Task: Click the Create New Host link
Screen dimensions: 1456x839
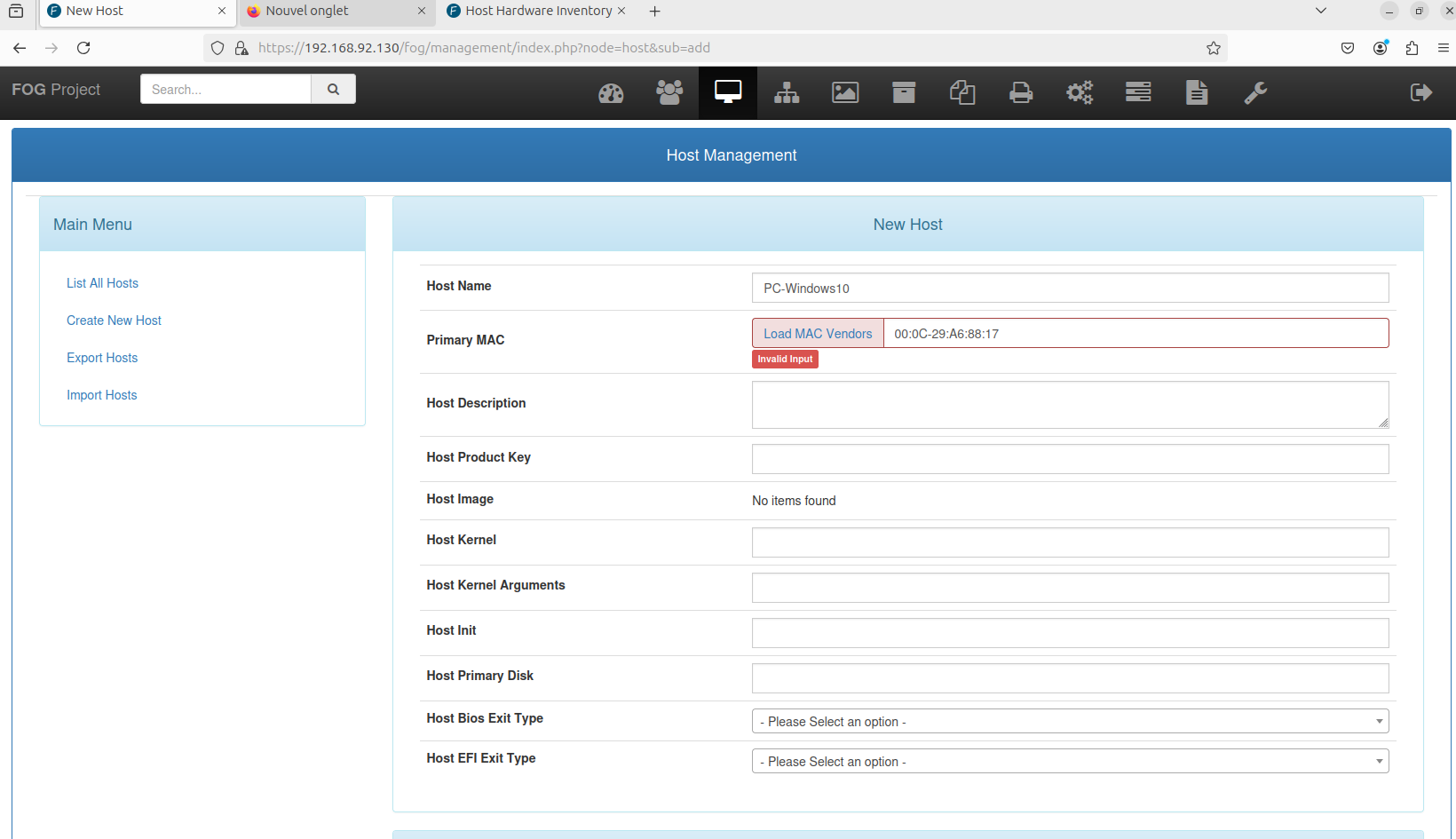Action: (x=114, y=321)
